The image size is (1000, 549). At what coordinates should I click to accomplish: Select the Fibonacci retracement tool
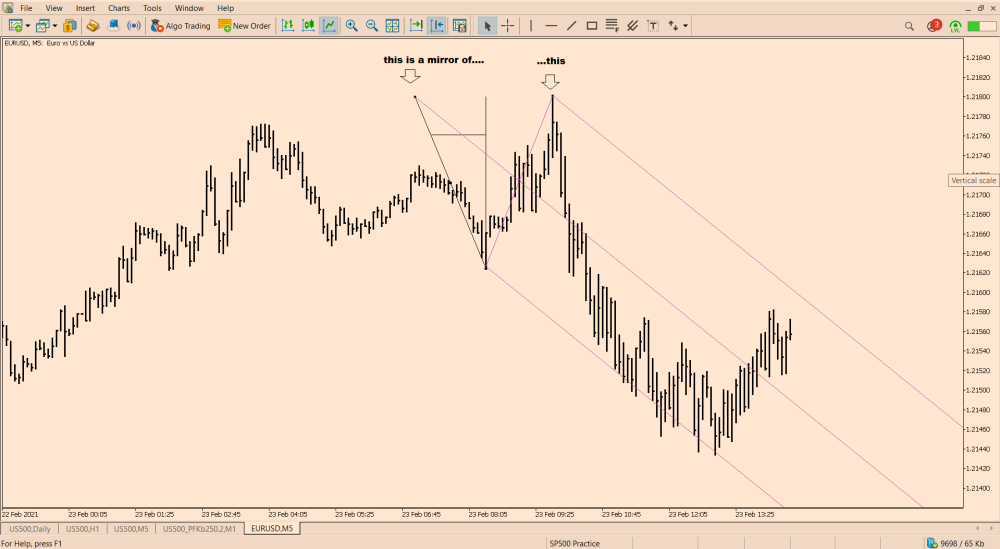[x=612, y=26]
